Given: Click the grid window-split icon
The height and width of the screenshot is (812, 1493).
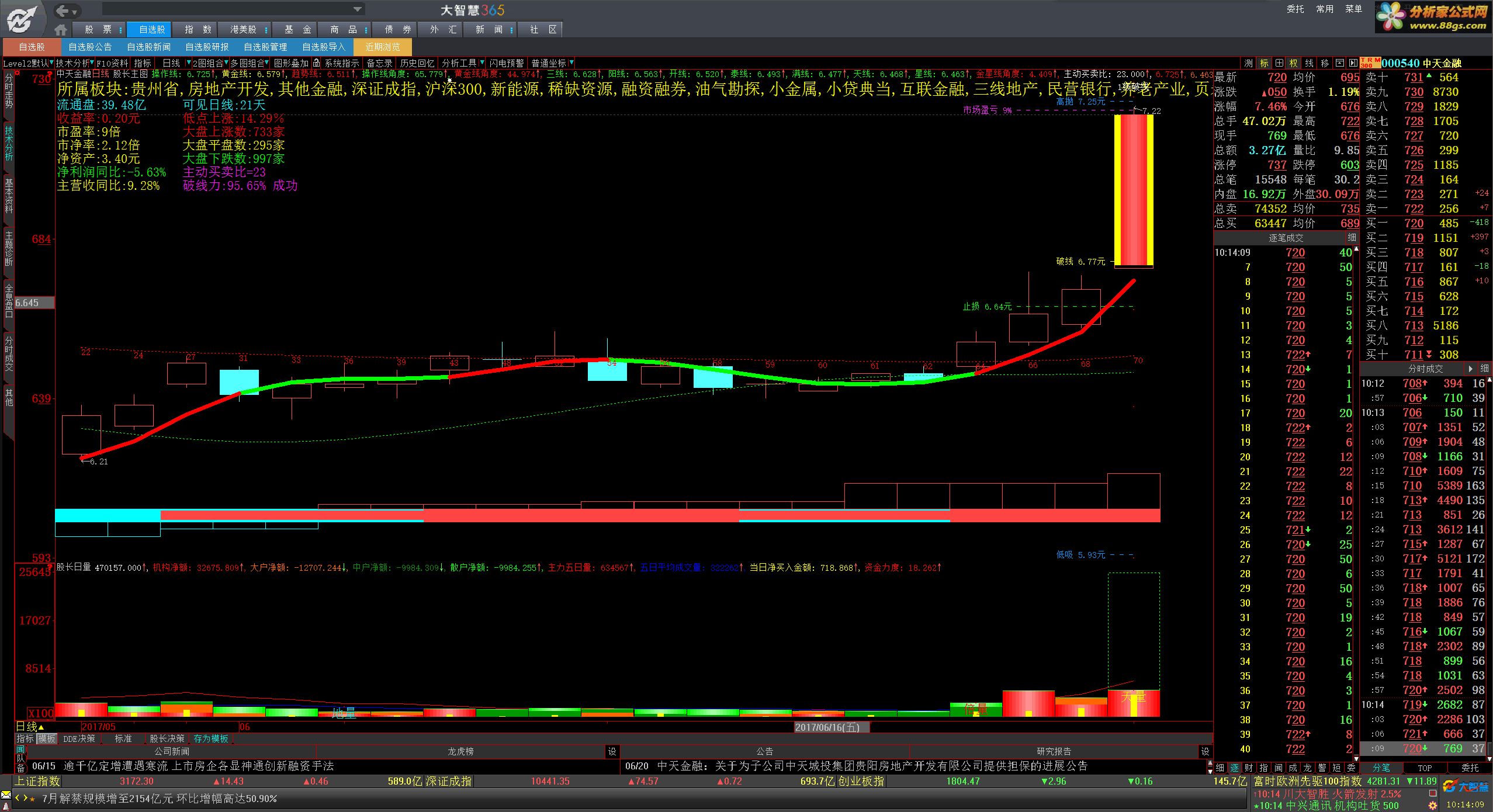Looking at the screenshot, I should [x=1279, y=63].
